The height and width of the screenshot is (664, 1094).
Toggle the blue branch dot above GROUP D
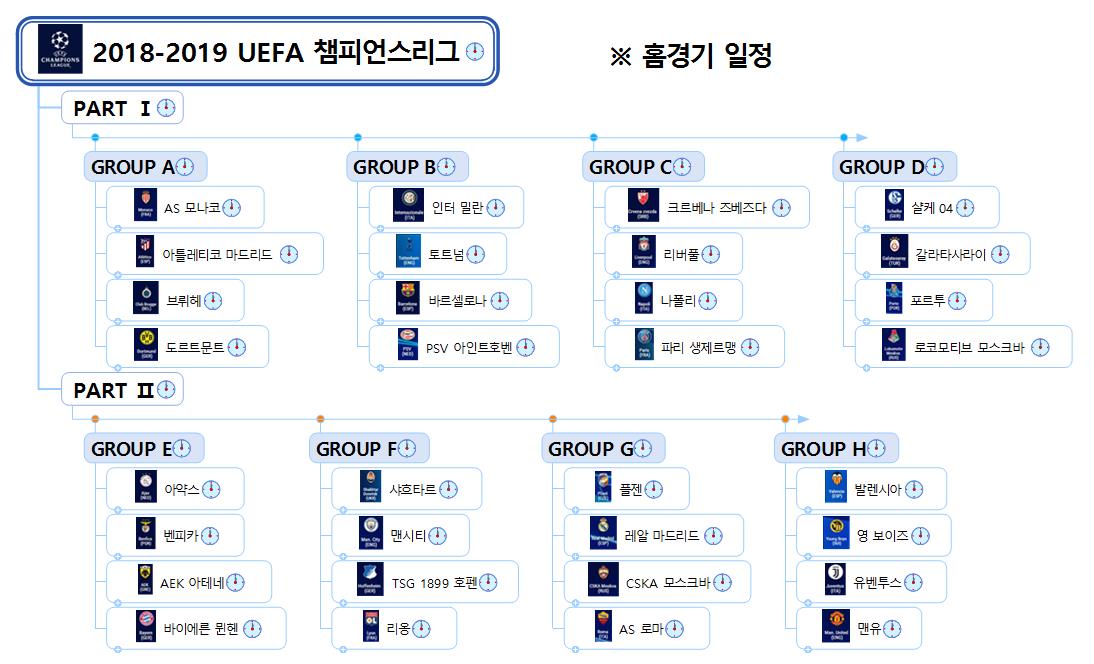pos(844,137)
